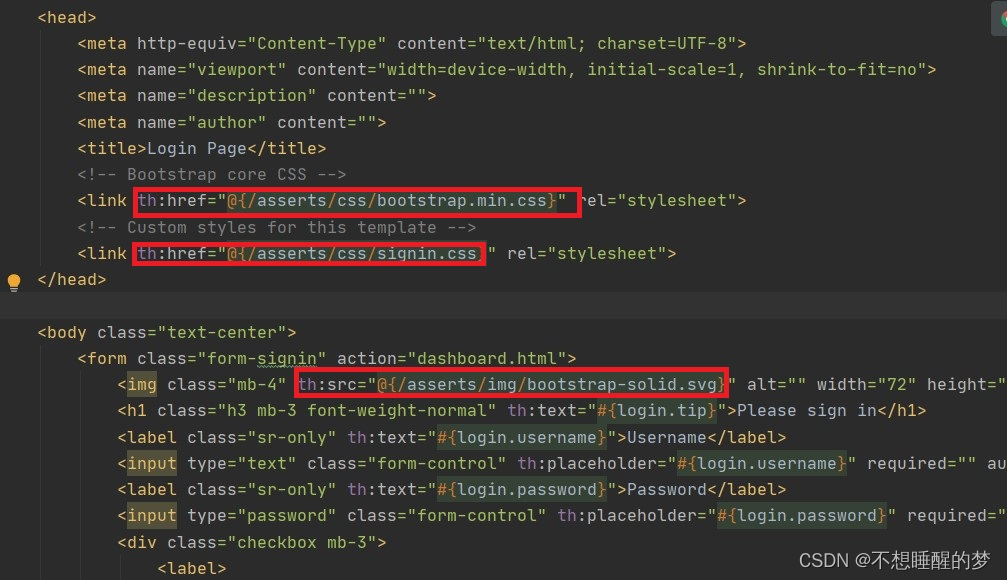Click the meta name="description" line
The width and height of the screenshot is (1007, 580).
pyautogui.click(x=257, y=96)
